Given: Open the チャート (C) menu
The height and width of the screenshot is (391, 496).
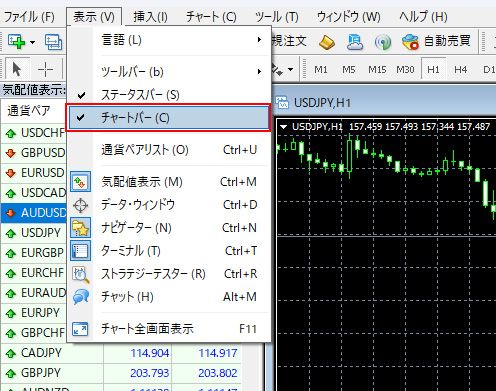Looking at the screenshot, I should pos(211,16).
